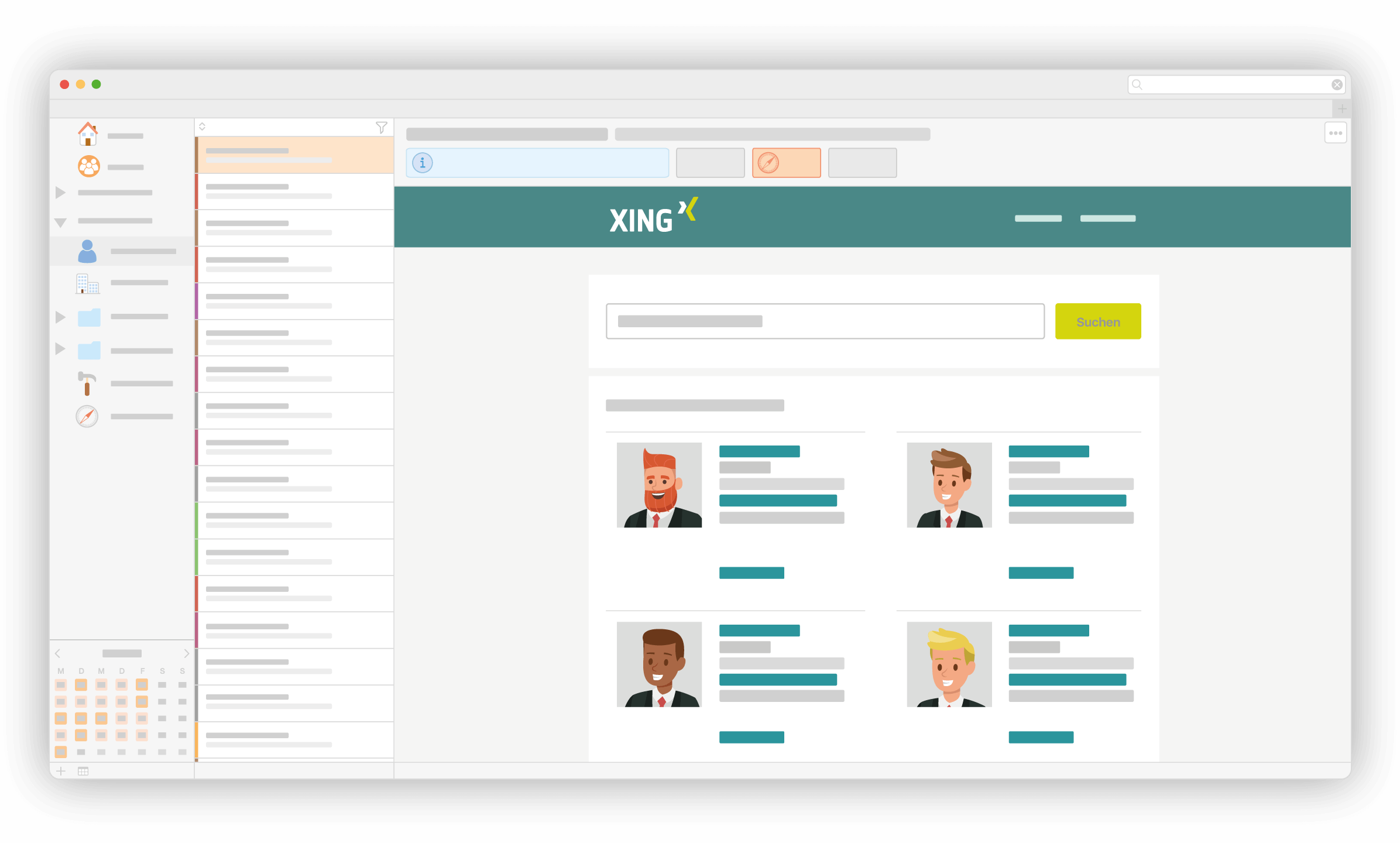Click the orange compass browser button

[x=786, y=163]
